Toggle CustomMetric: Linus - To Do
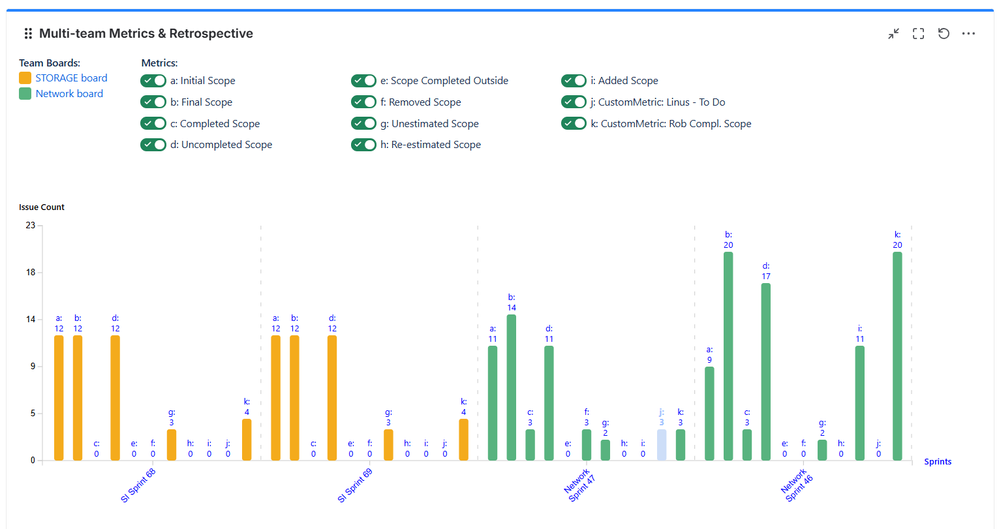The image size is (999, 529). (574, 102)
